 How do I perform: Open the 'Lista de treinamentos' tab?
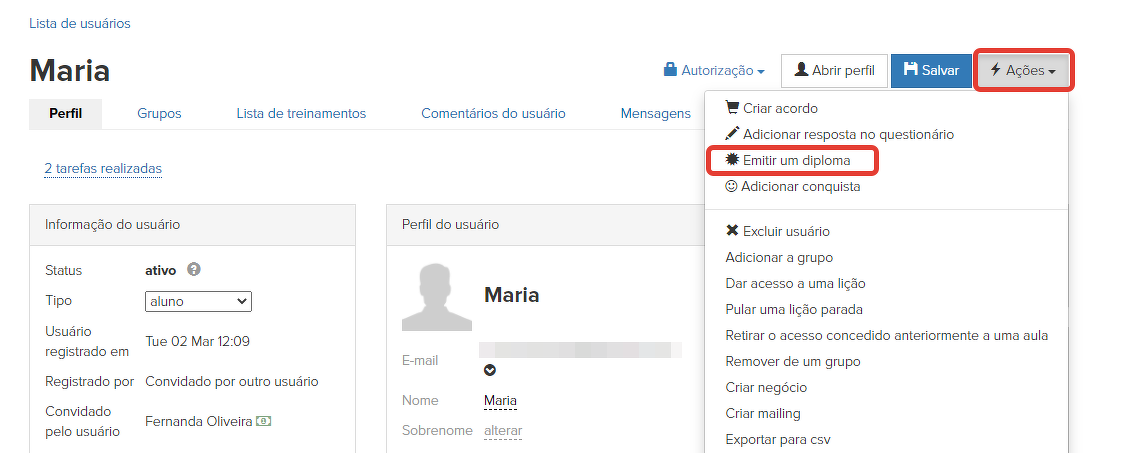[x=301, y=113]
